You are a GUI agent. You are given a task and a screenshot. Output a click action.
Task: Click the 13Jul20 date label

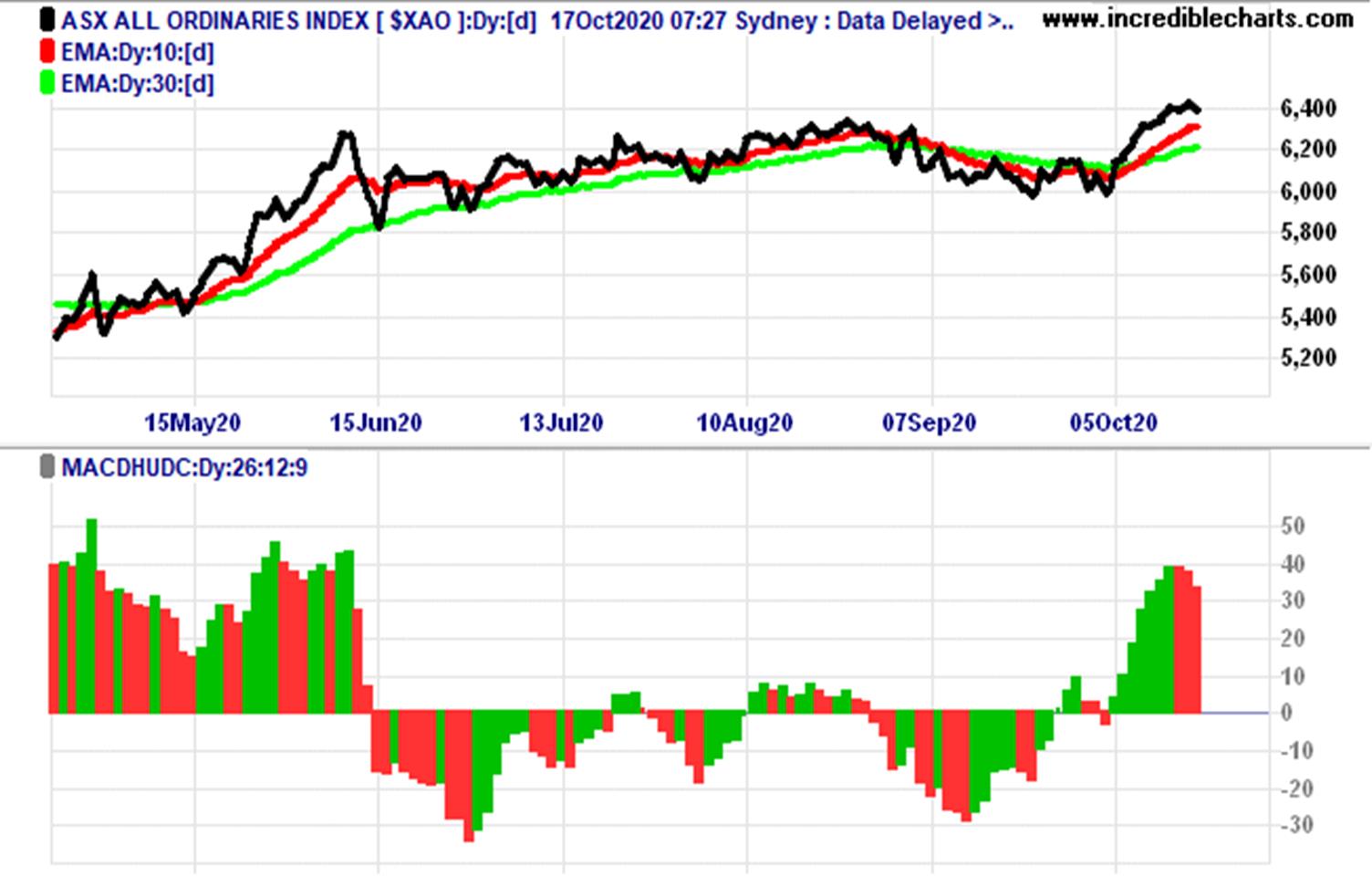(561, 423)
